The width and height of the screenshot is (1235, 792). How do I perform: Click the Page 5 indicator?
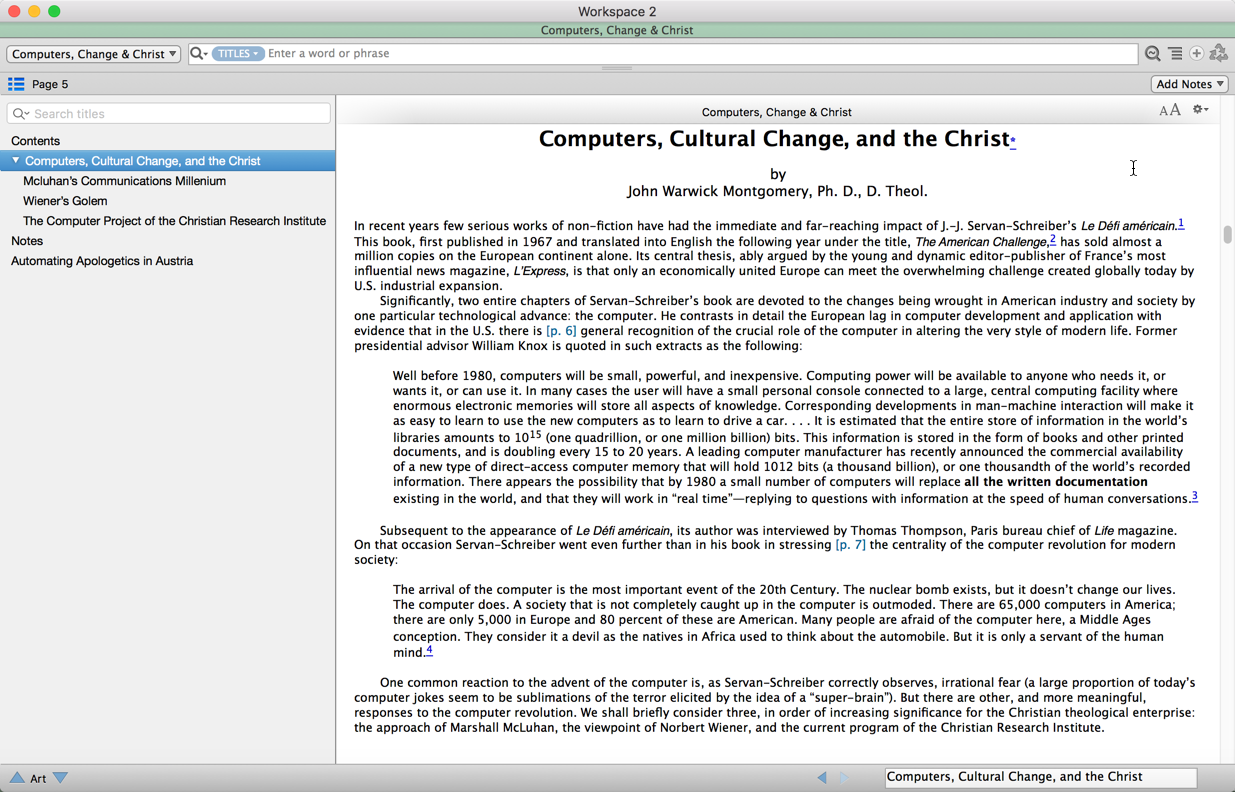(x=50, y=84)
